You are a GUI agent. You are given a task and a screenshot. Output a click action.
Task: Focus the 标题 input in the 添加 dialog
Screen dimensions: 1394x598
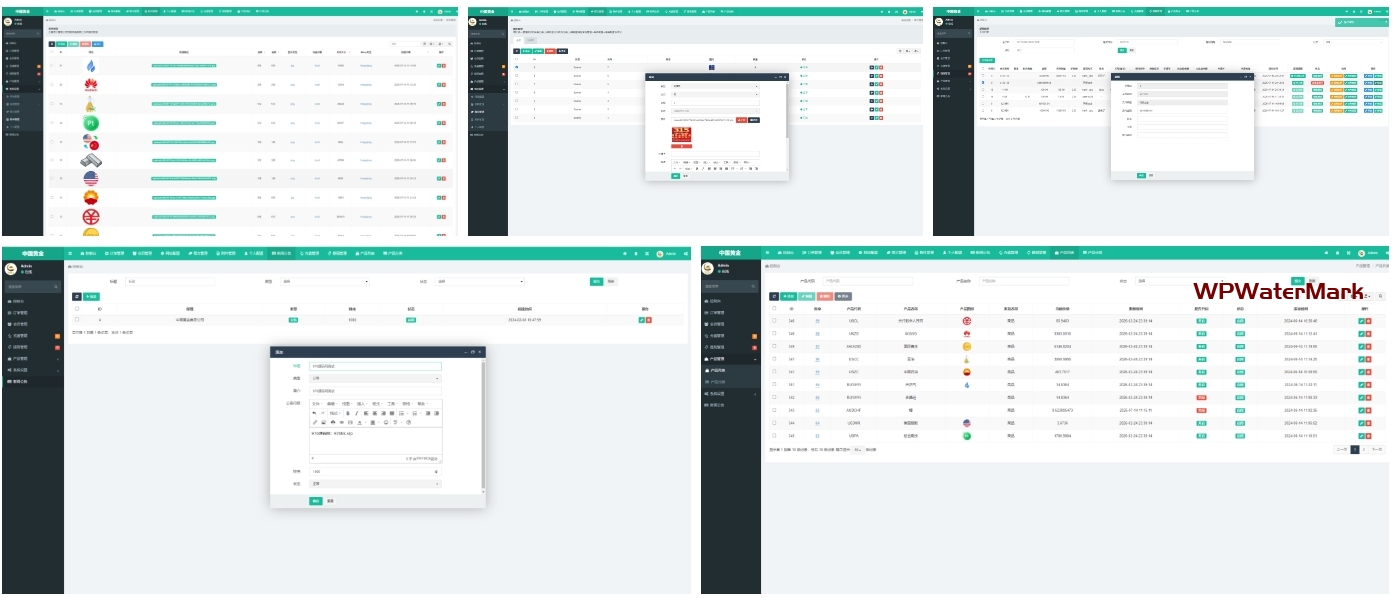pyautogui.click(x=375, y=366)
